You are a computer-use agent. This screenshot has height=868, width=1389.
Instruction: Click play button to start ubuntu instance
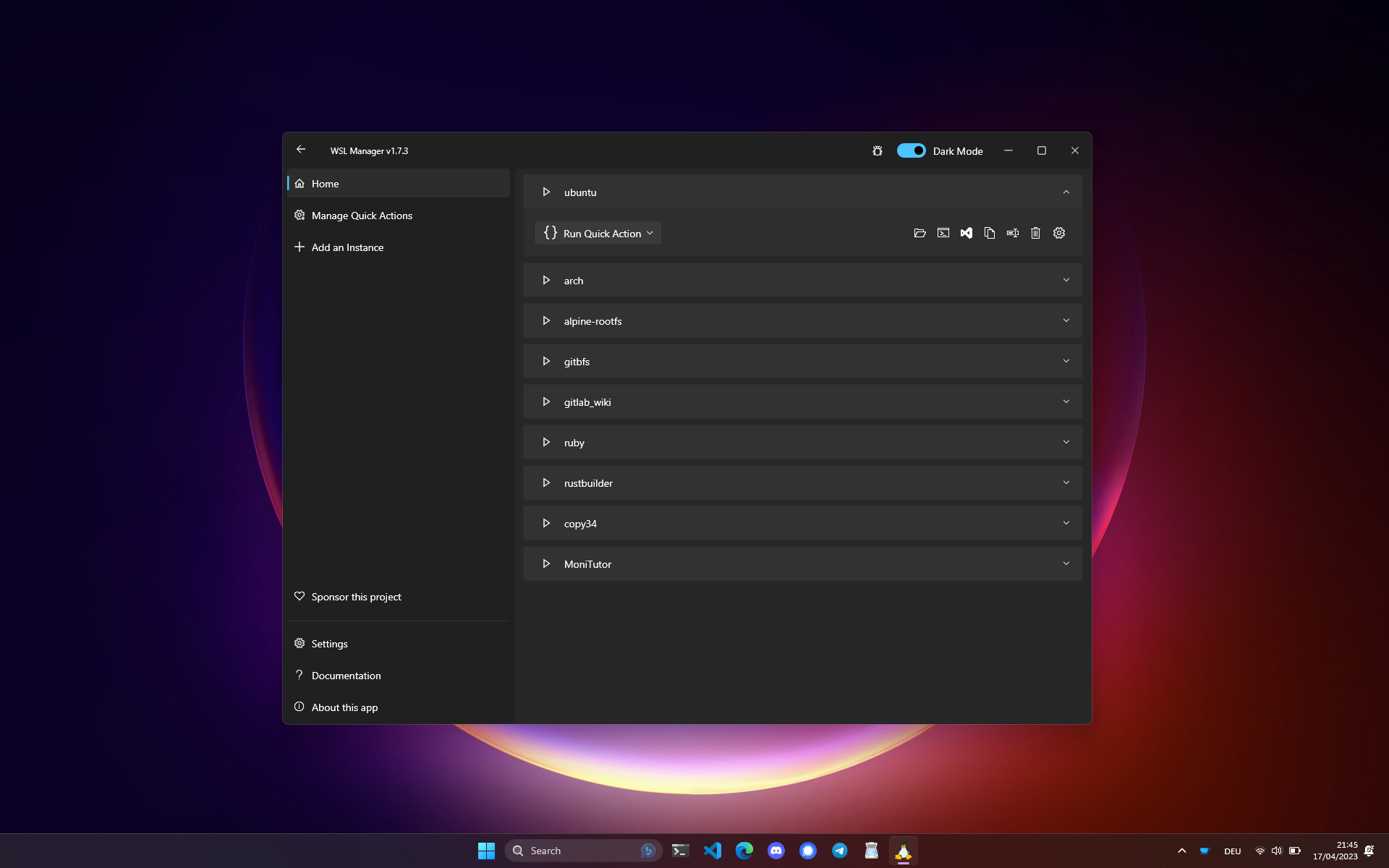[546, 191]
